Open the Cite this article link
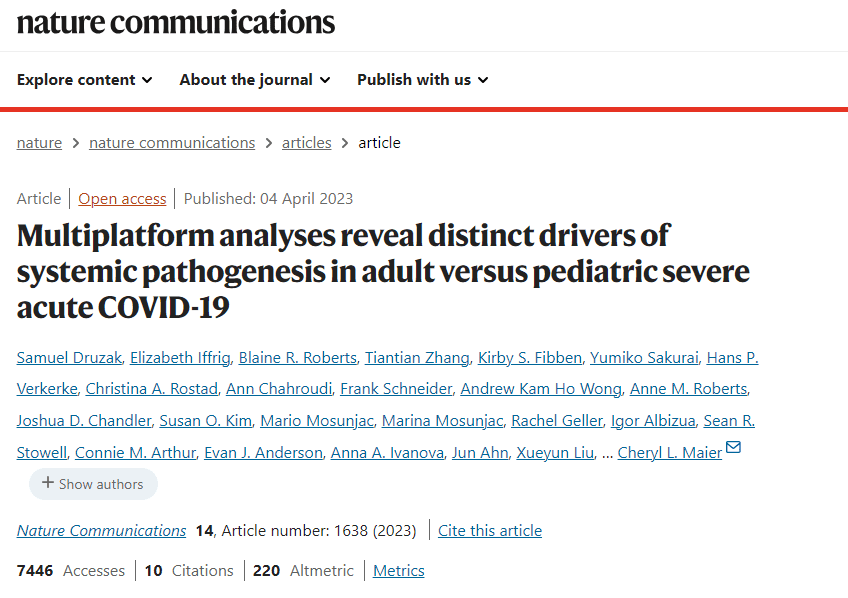Image resolution: width=848 pixels, height=598 pixels. coord(489,531)
